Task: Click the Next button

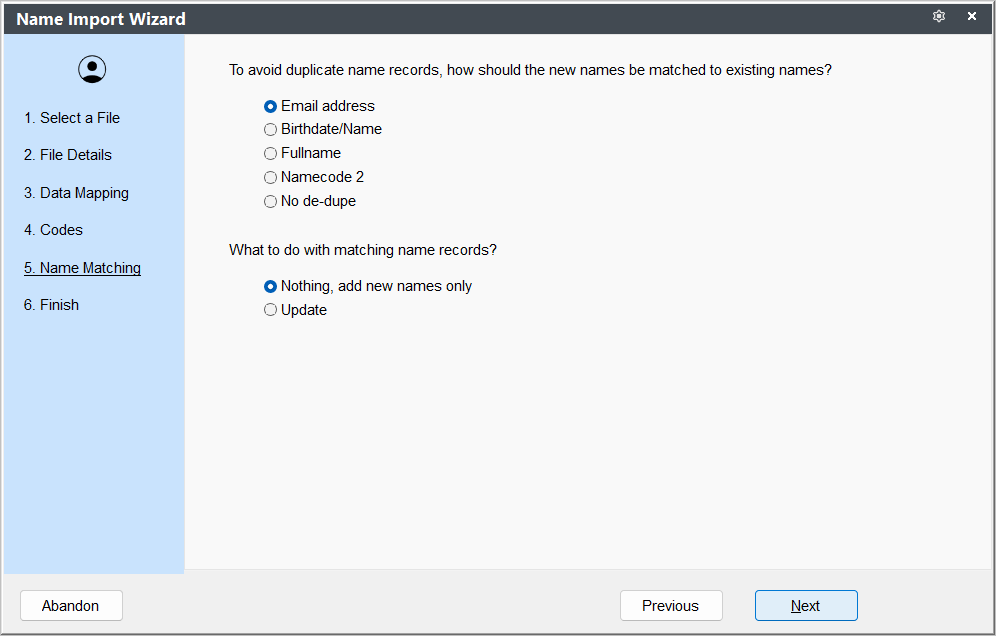Action: coord(806,606)
